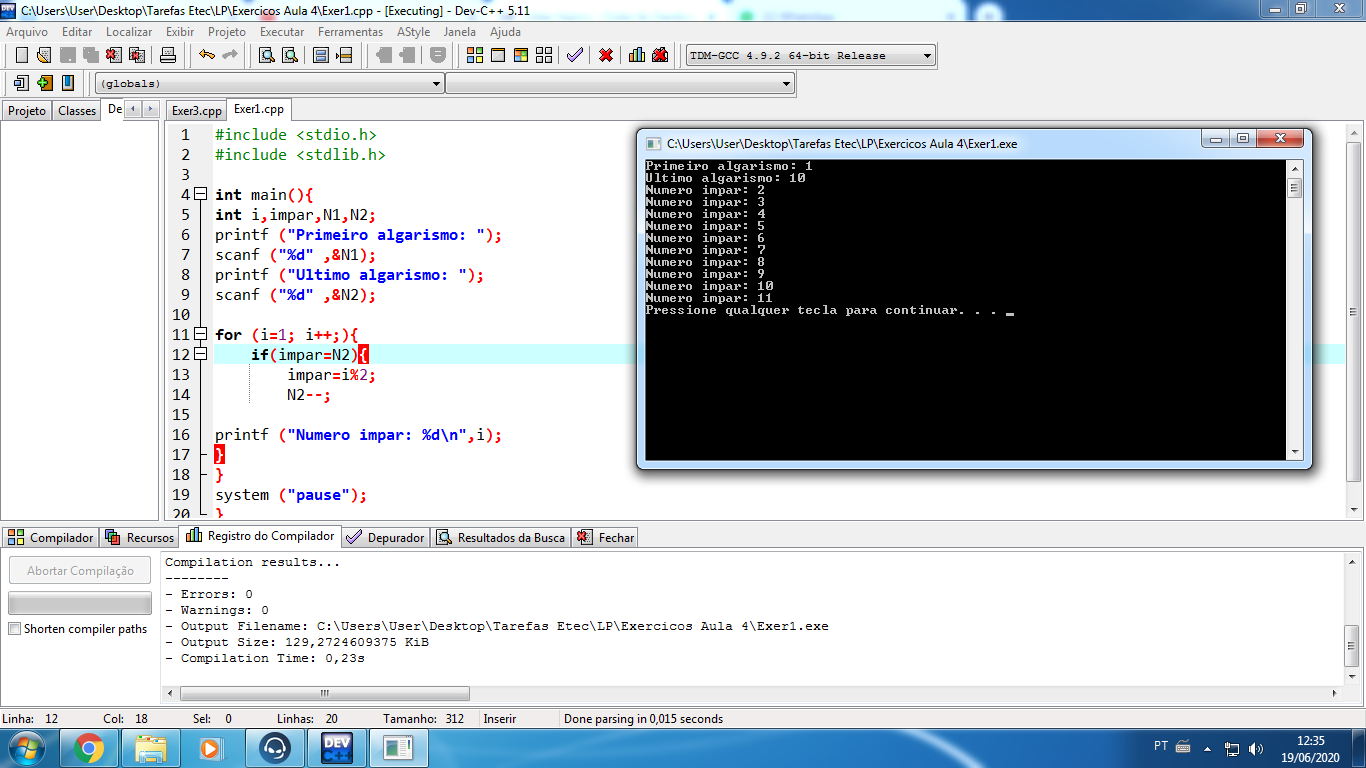
Task: Open the Executar menu
Action: [282, 32]
